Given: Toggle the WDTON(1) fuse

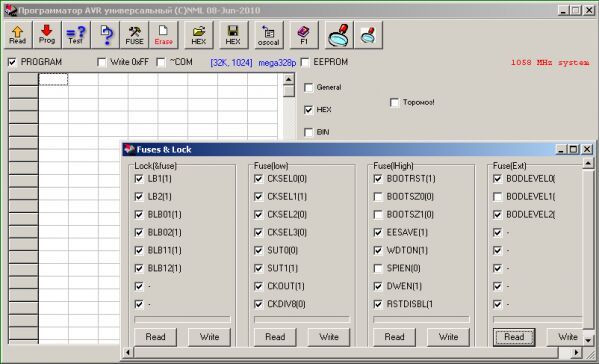Looking at the screenshot, I should 378,250.
